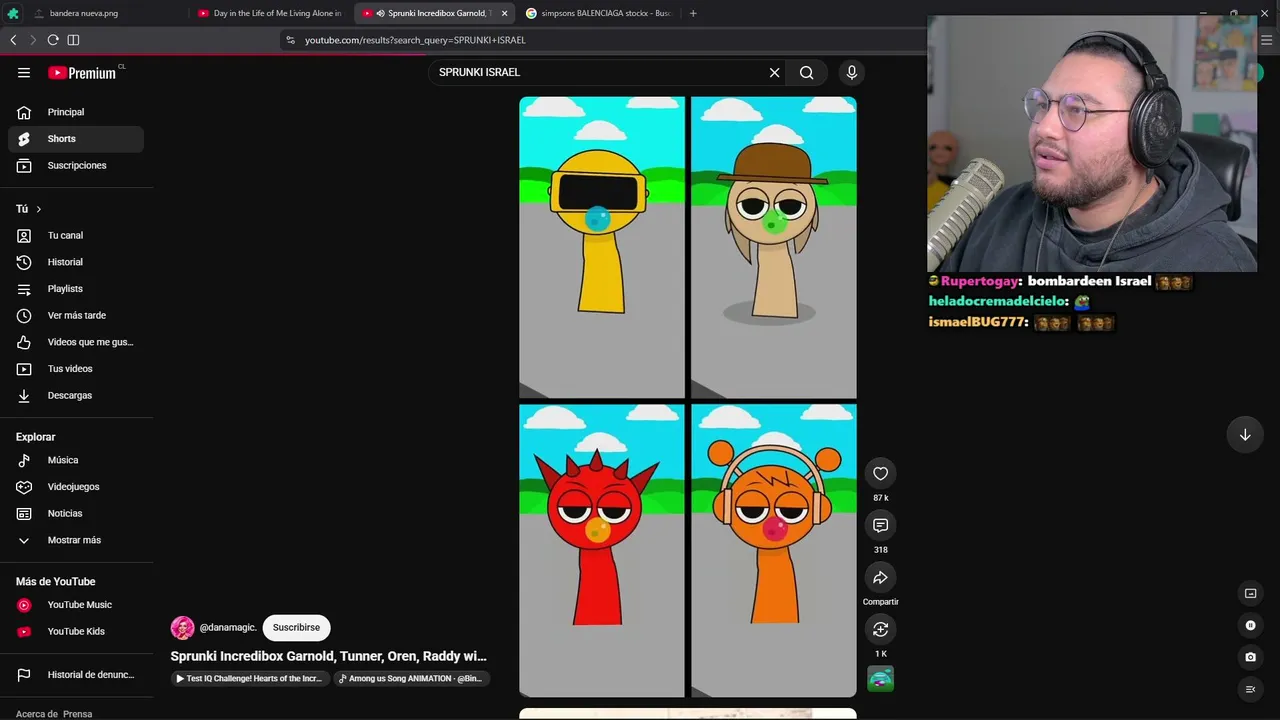Open the @danamagic channel avatar
The image size is (1280, 720).
tap(182, 628)
